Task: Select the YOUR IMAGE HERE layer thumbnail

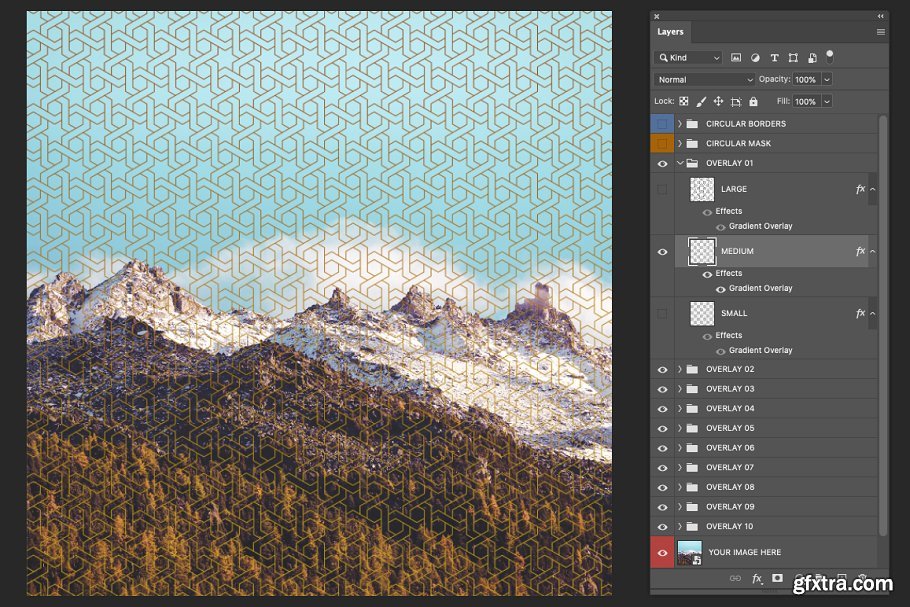Action: 689,552
